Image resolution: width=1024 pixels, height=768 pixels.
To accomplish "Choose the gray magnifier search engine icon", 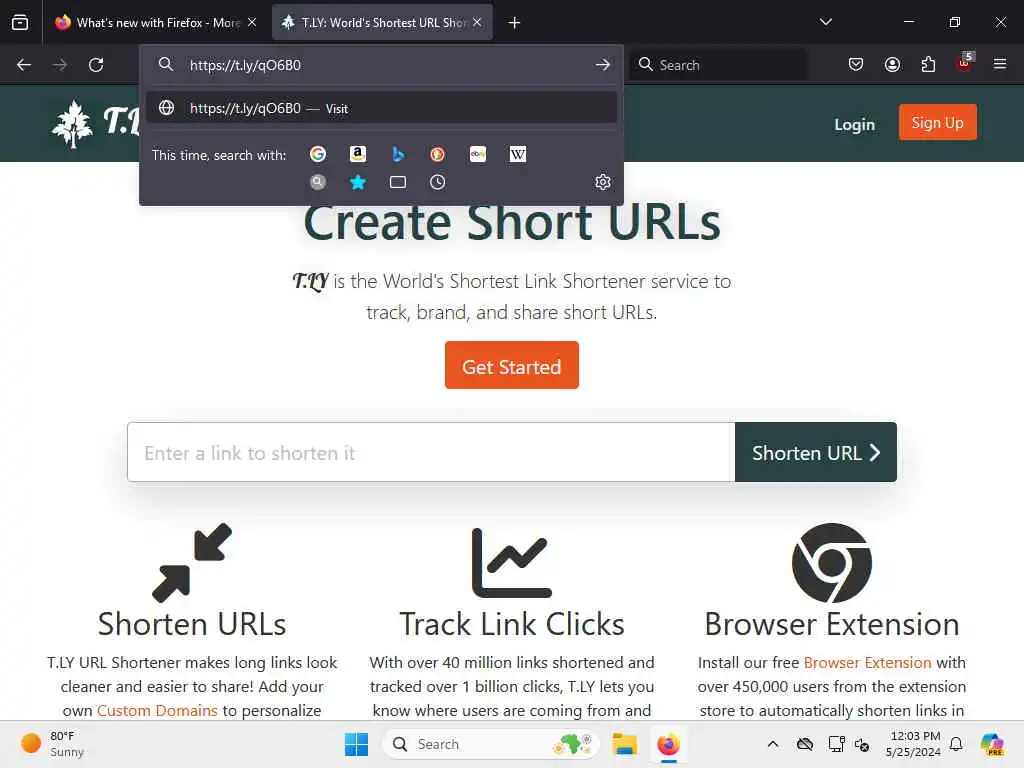I will click(x=318, y=182).
